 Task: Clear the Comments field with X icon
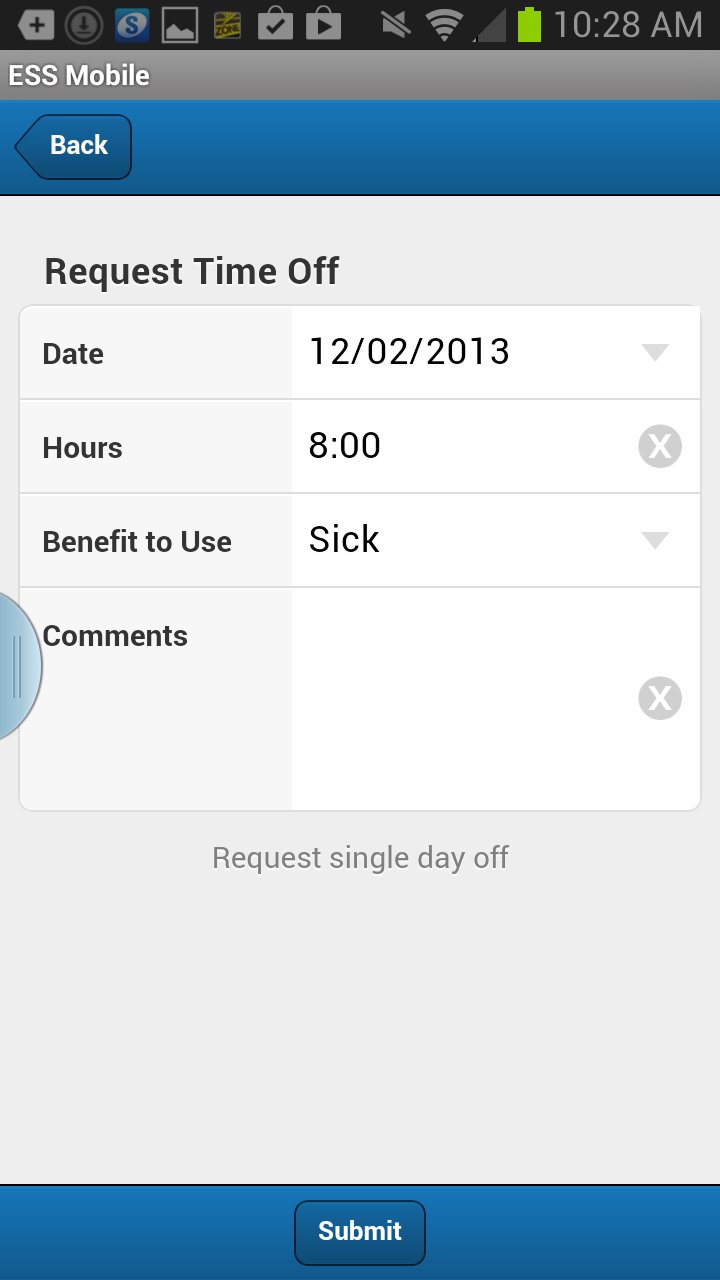pyautogui.click(x=660, y=698)
